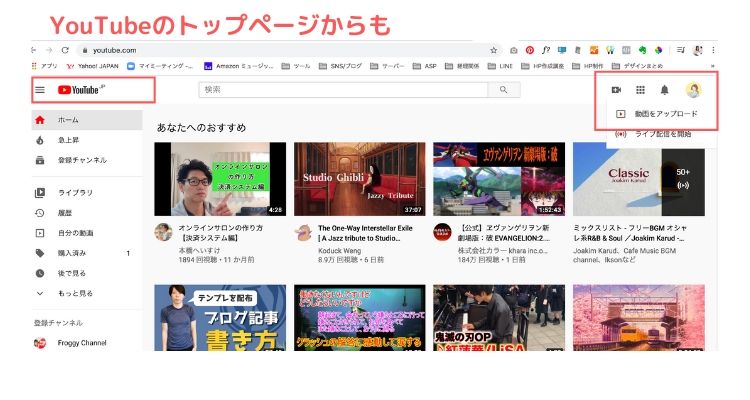
Task: Play the ブログ記事 書き方 thumbnail
Action: [x=220, y=318]
